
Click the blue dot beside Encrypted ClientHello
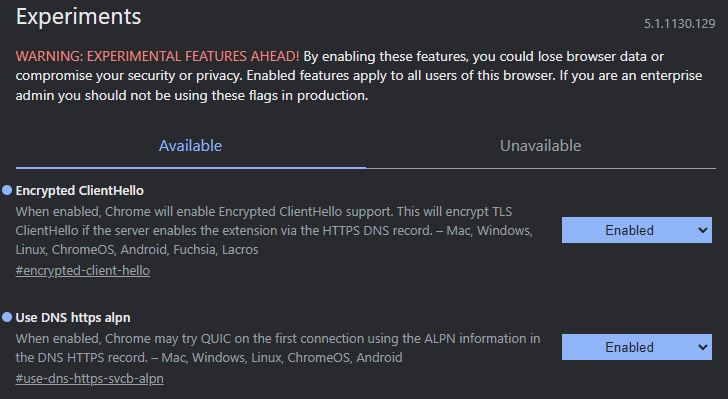[7, 190]
